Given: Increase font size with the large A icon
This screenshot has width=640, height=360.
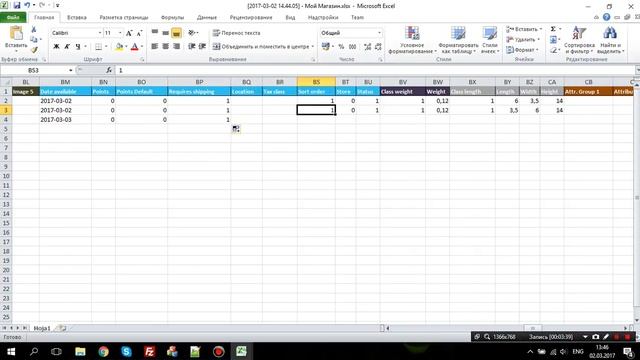Looking at the screenshot, I should 129,33.
